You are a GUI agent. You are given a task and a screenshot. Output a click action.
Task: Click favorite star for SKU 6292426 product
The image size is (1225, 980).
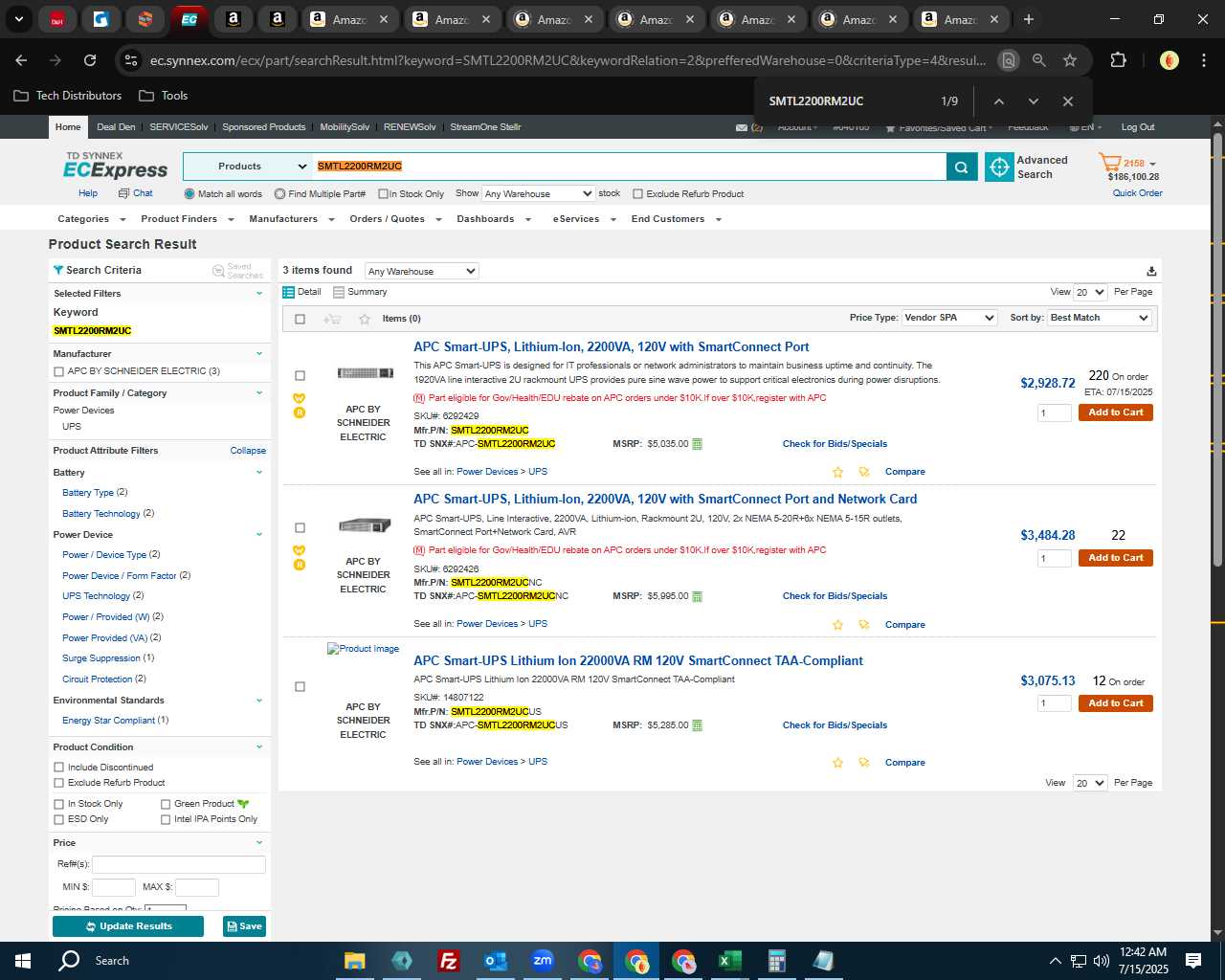coord(837,625)
